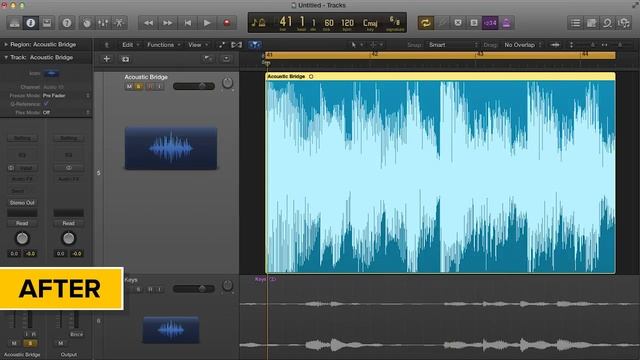Click the Acoustic Bridge waveform track icon
The image size is (640, 360).
click(x=171, y=148)
